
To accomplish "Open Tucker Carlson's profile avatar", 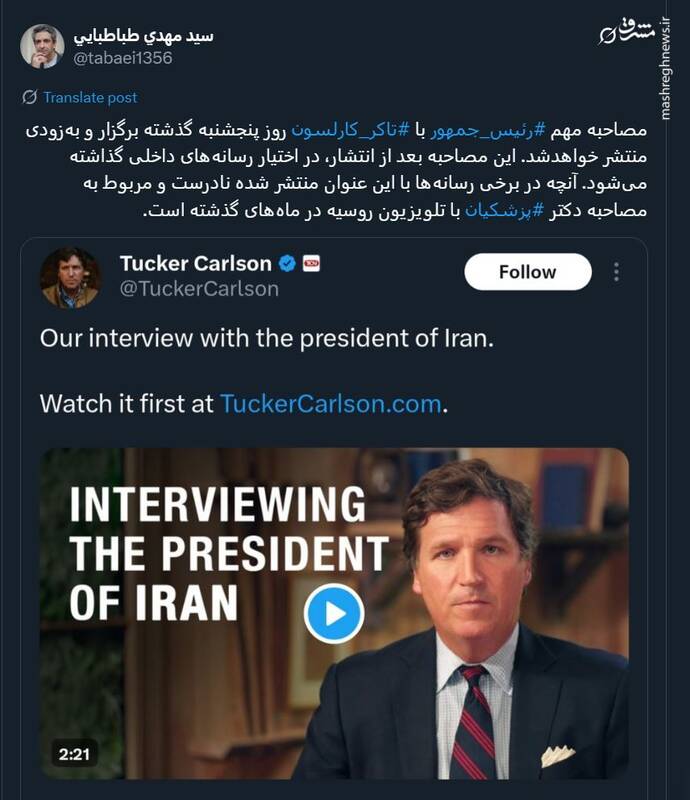I will [70, 277].
